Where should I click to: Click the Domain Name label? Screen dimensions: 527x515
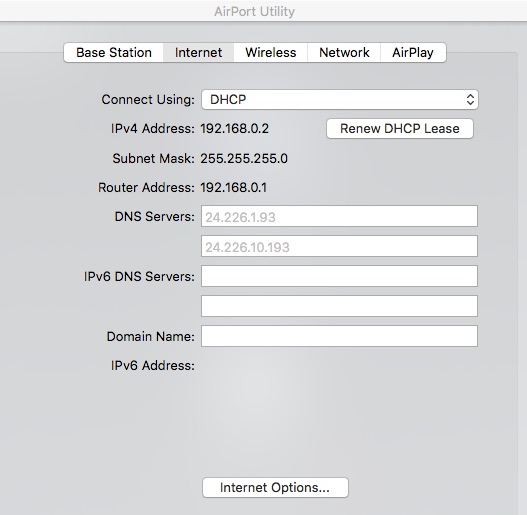pyautogui.click(x=151, y=336)
